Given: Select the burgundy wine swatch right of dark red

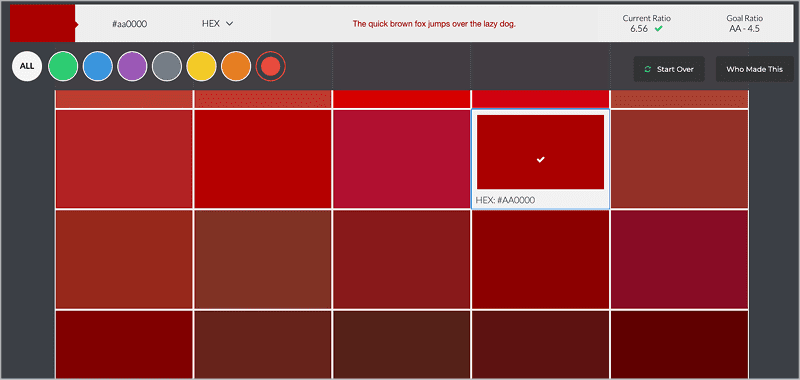Looking at the screenshot, I should (679, 259).
